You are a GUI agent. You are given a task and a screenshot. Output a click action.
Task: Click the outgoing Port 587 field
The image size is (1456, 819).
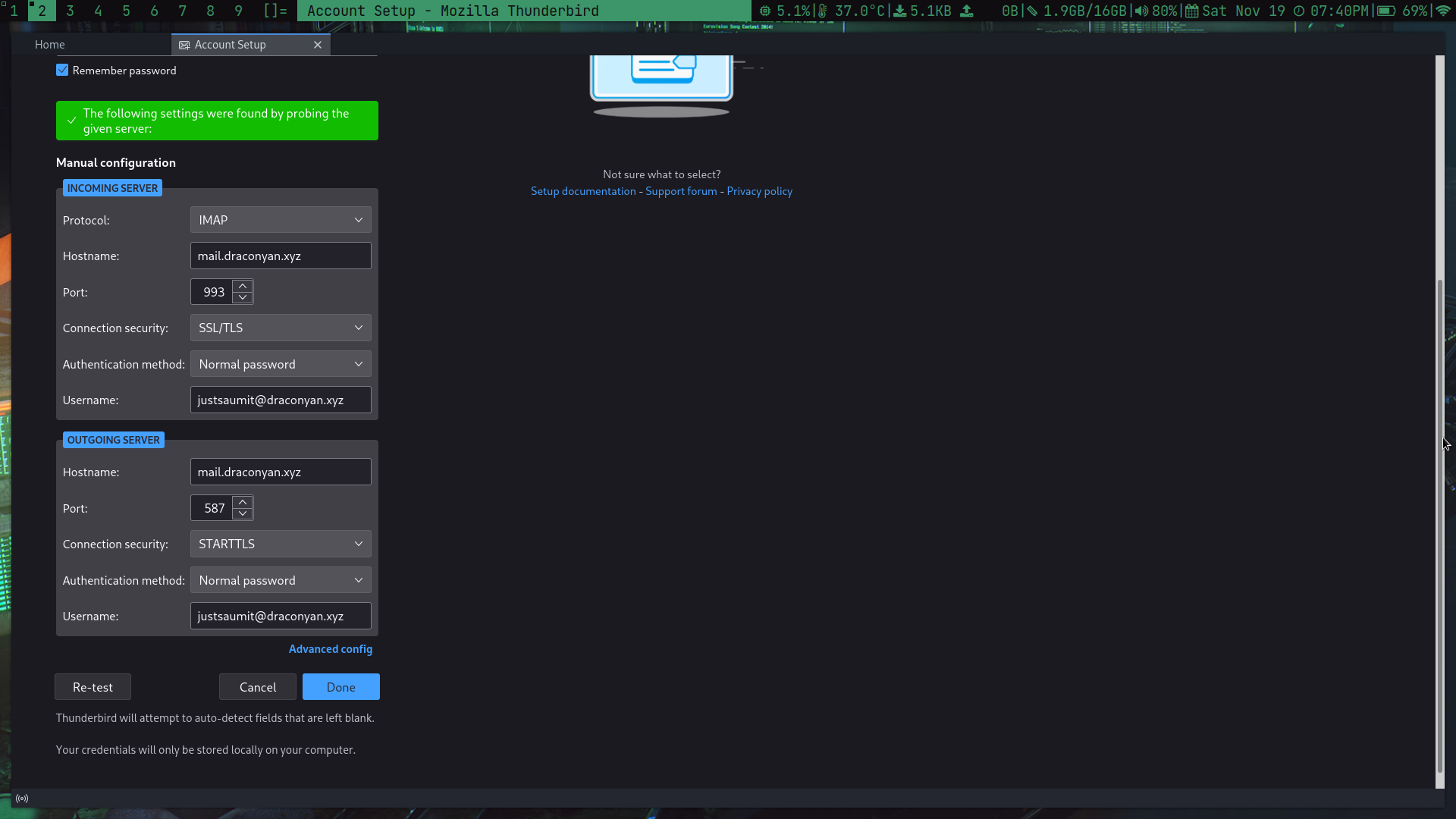(x=212, y=508)
